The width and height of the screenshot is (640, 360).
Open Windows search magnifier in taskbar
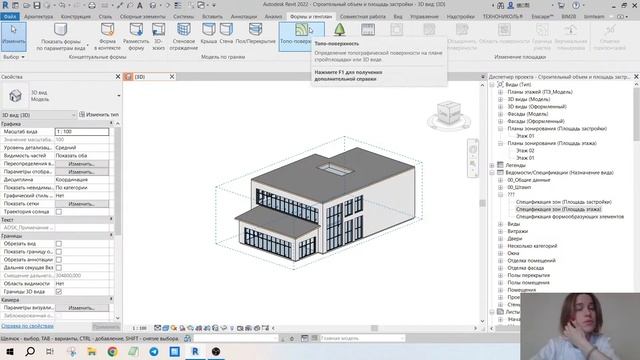pyautogui.click(x=30, y=351)
